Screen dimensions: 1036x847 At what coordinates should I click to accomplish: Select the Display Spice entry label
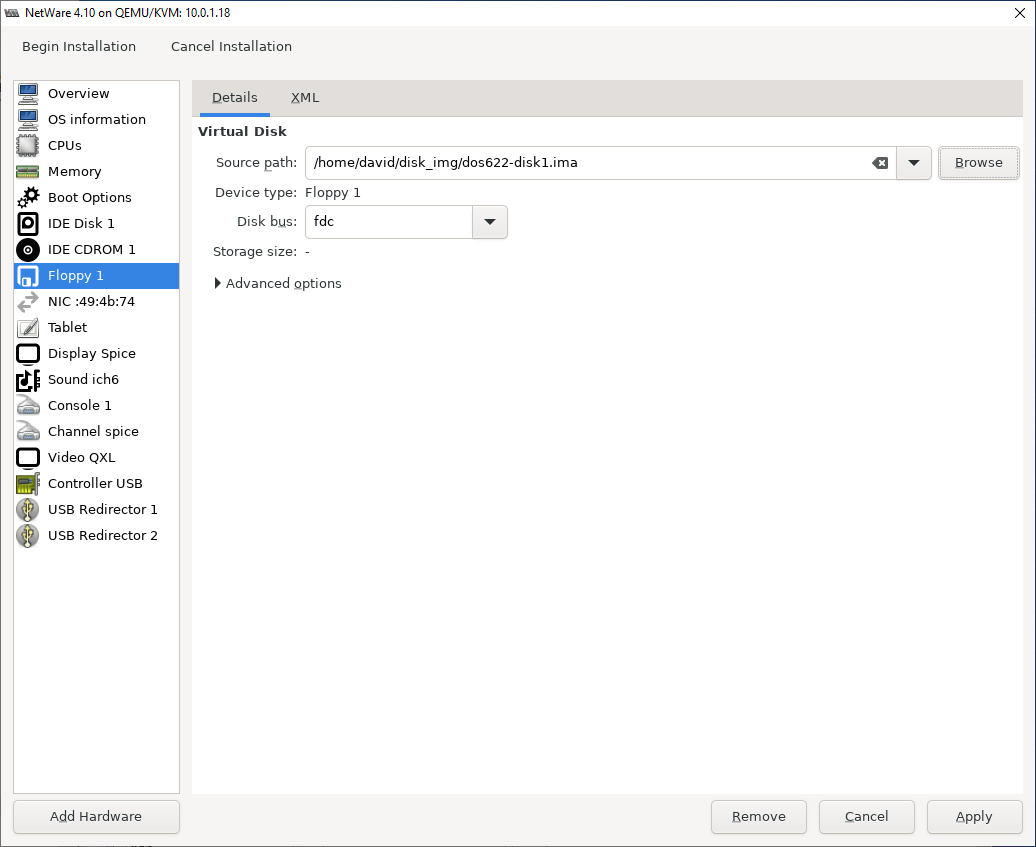(x=91, y=353)
